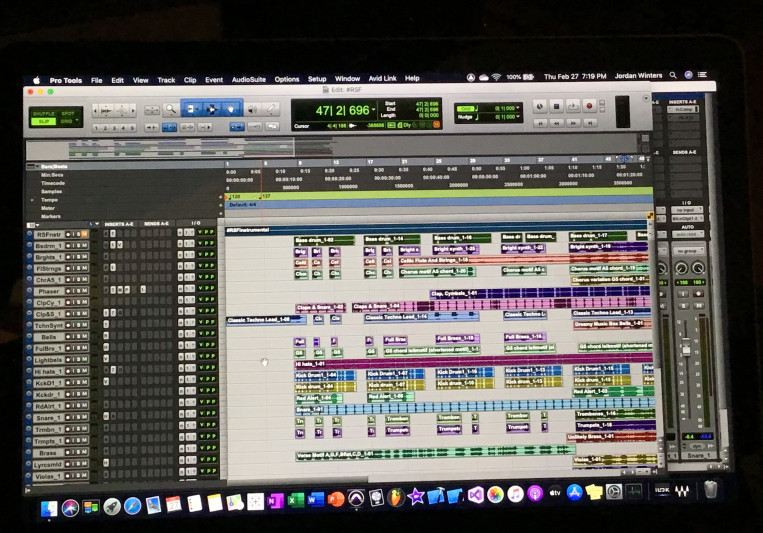The width and height of the screenshot is (763, 533).
Task: Open the Avid Link menu
Action: click(382, 78)
